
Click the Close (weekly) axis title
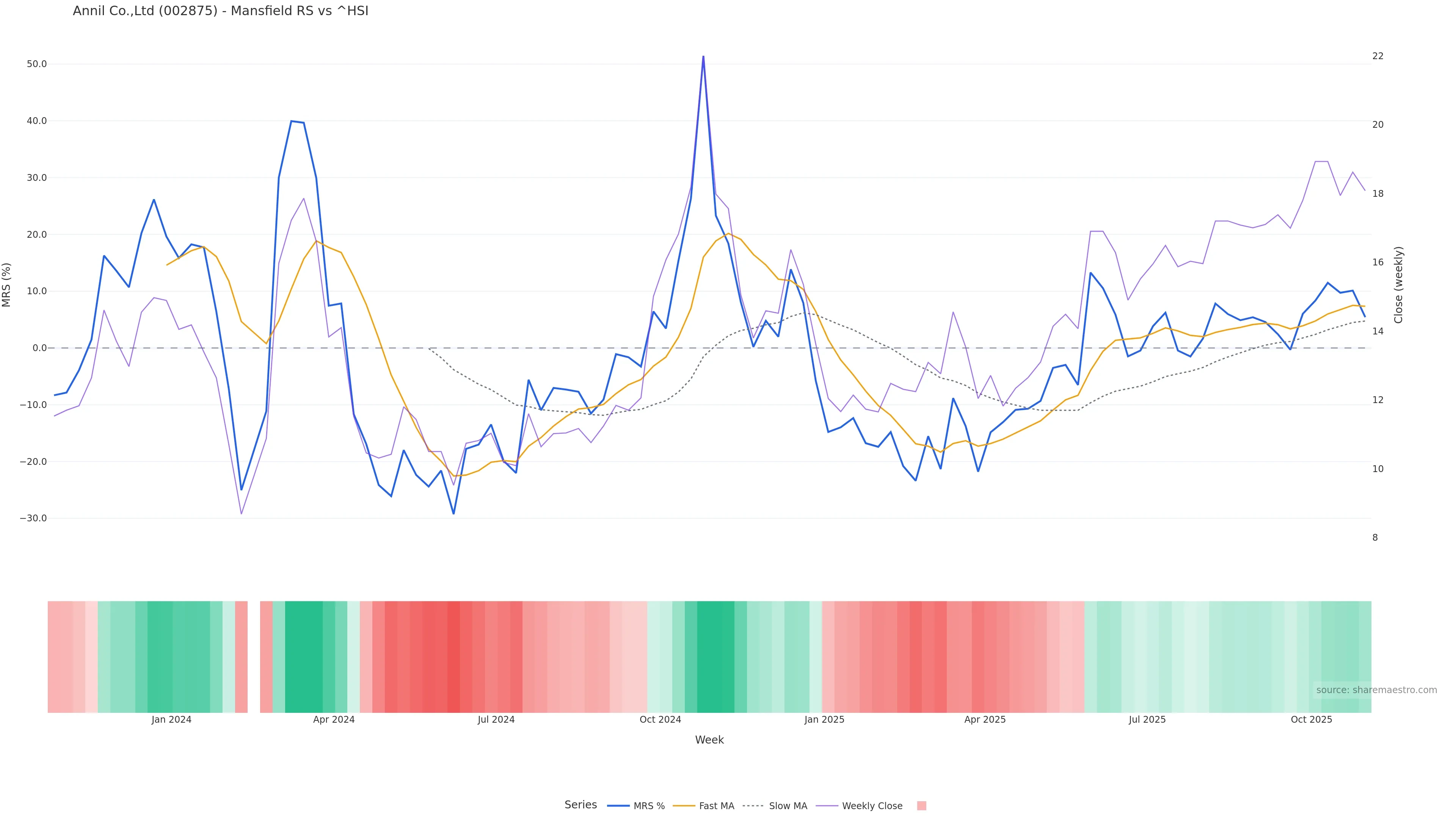1398,285
